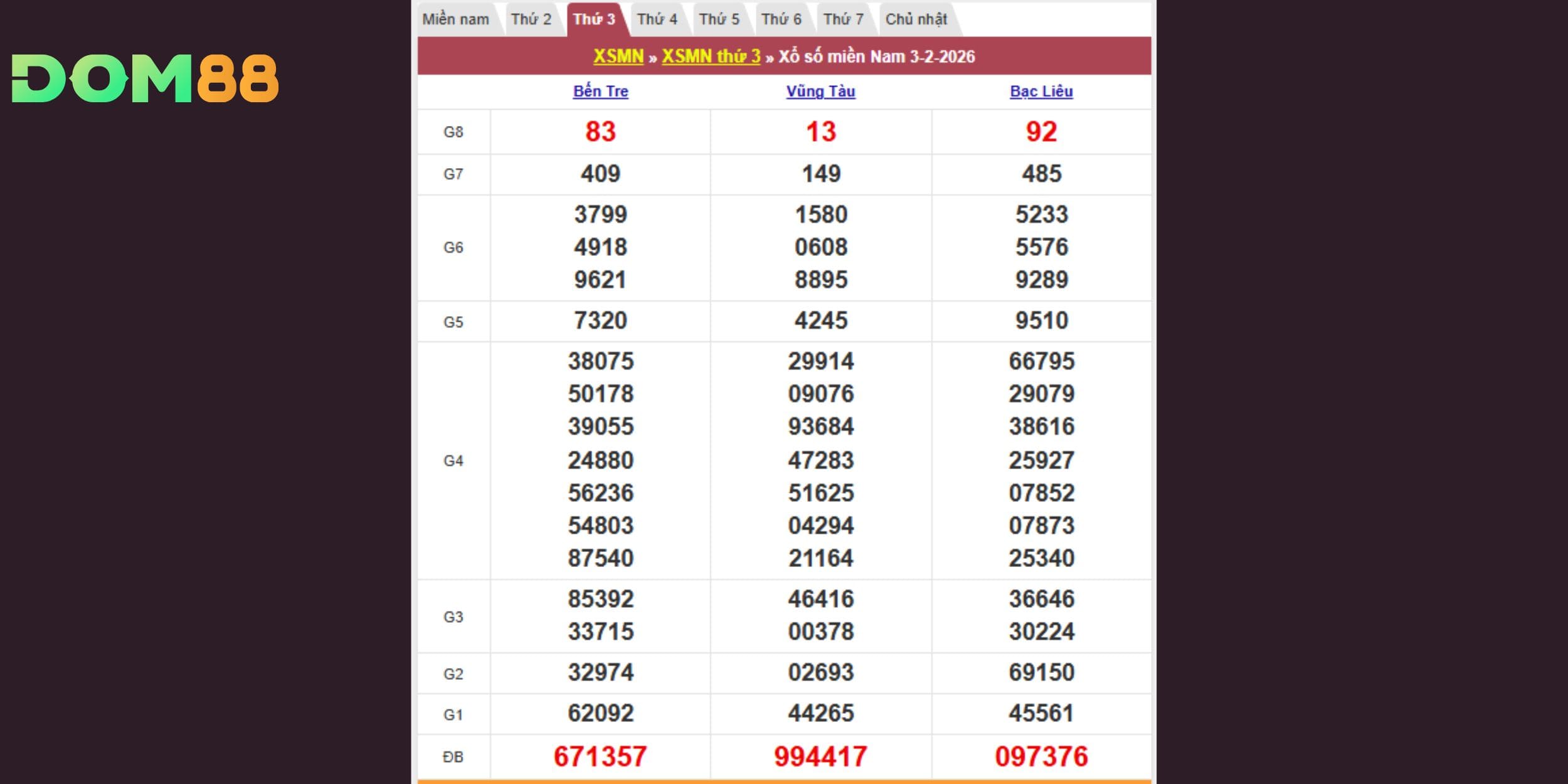Select the Thứ 3 tab
This screenshot has height=784, width=1568.
pyautogui.click(x=594, y=19)
